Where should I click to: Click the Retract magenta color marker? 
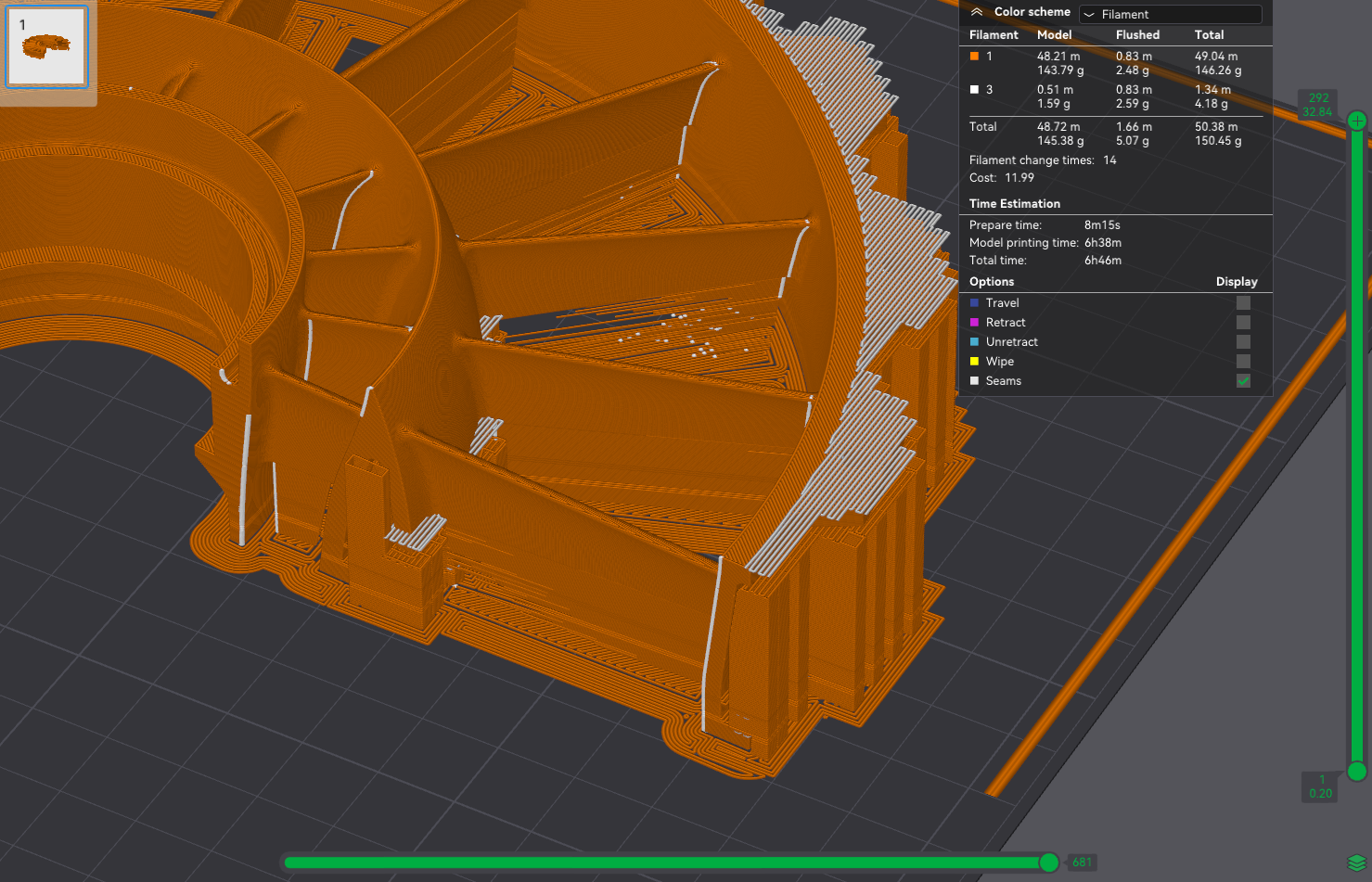click(974, 323)
